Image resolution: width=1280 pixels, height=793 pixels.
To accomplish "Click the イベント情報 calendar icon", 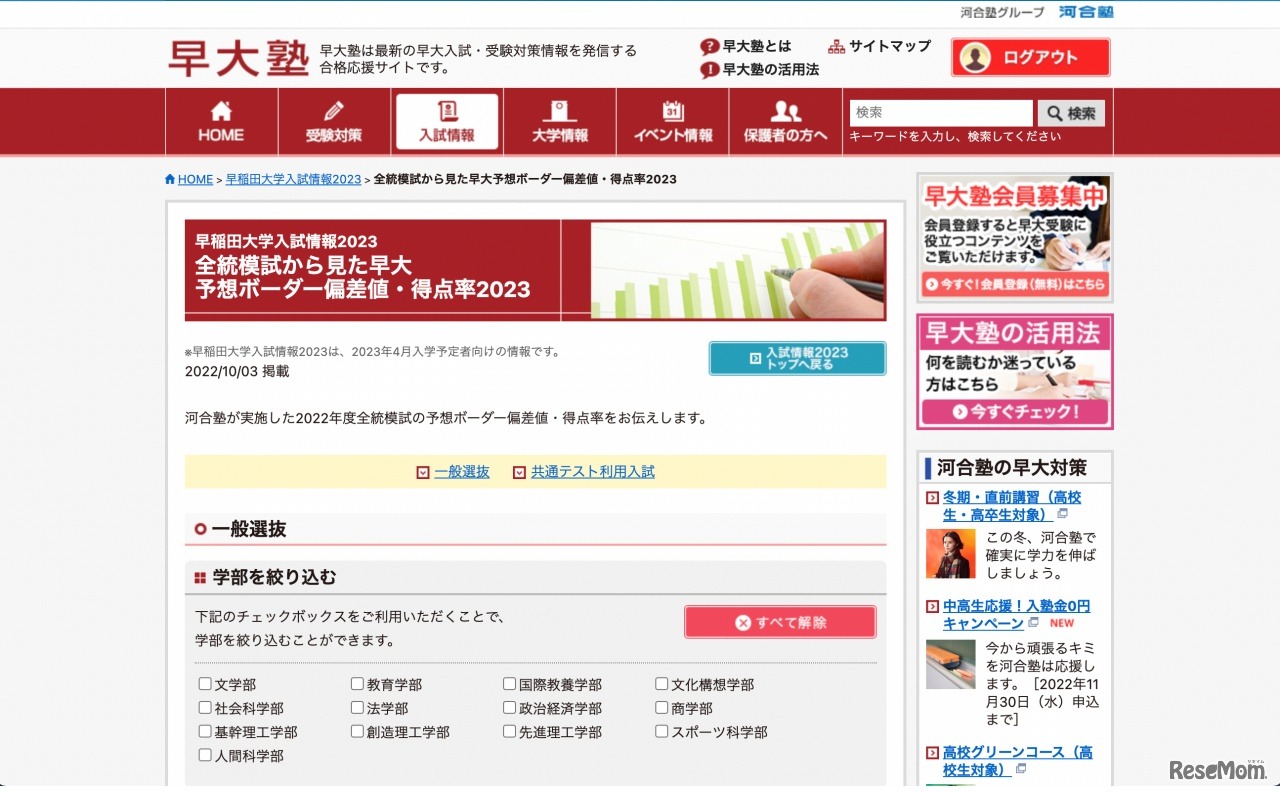I will coord(672,108).
